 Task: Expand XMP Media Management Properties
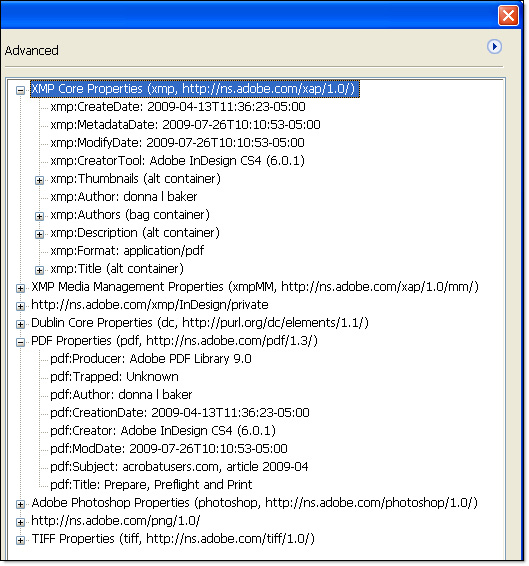point(21,288)
